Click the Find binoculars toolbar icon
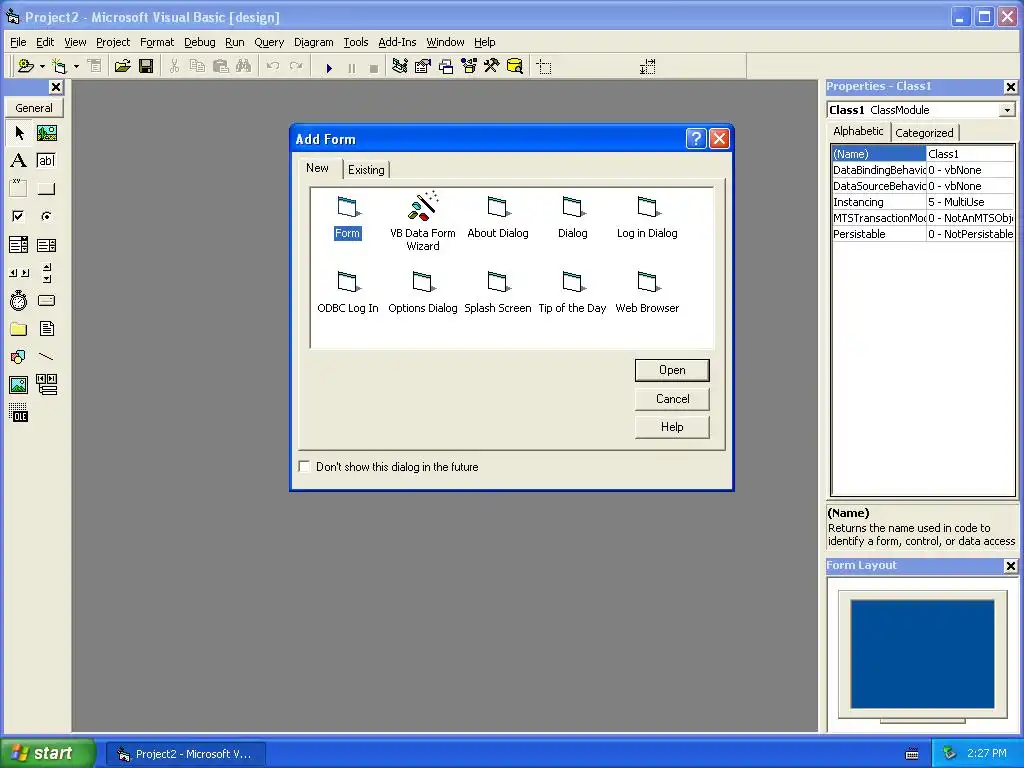 pos(244,66)
